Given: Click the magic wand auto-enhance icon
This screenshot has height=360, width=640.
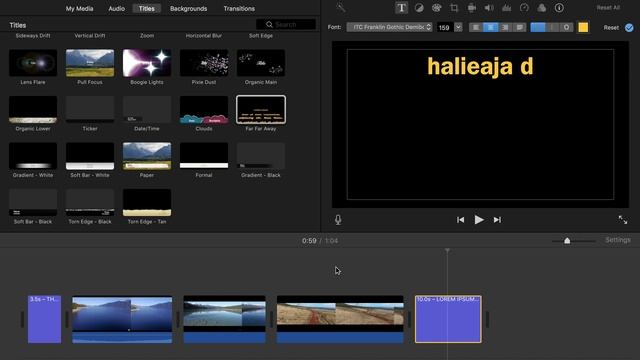Looking at the screenshot, I should coord(340,8).
